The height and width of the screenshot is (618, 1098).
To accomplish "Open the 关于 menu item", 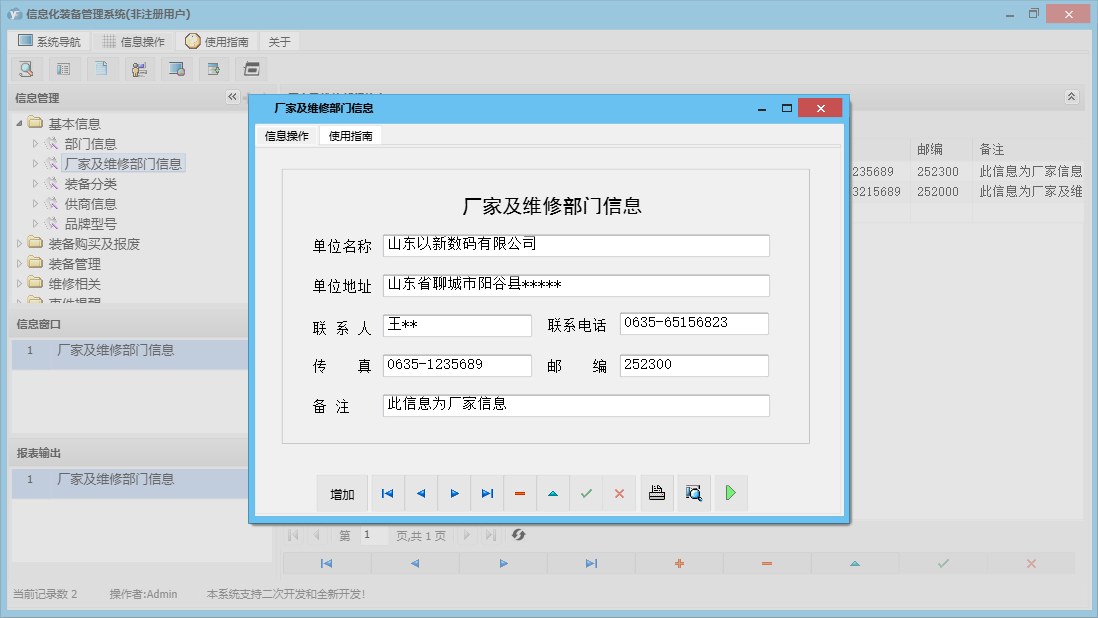I will pyautogui.click(x=278, y=41).
